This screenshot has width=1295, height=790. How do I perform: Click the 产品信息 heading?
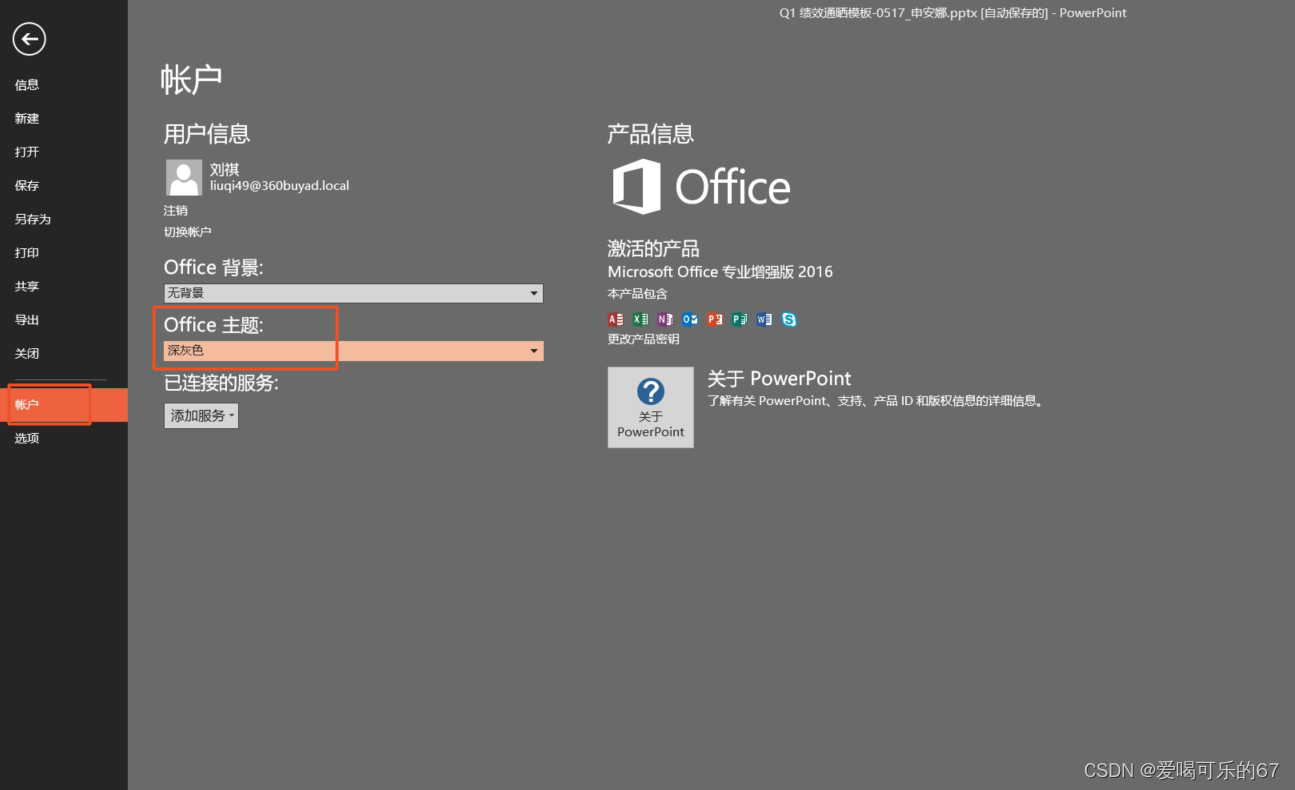(x=651, y=134)
